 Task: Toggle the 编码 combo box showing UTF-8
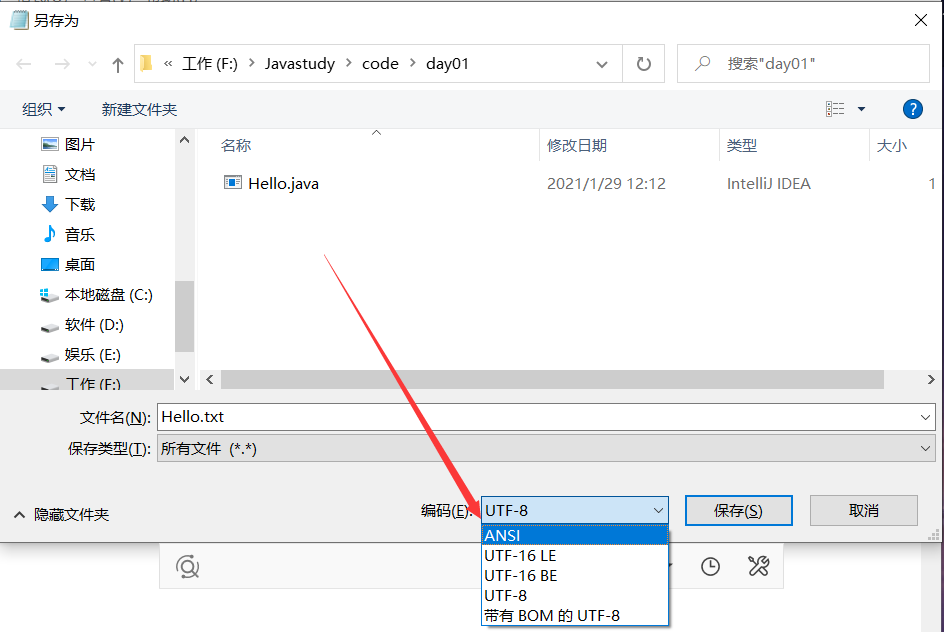pos(575,510)
